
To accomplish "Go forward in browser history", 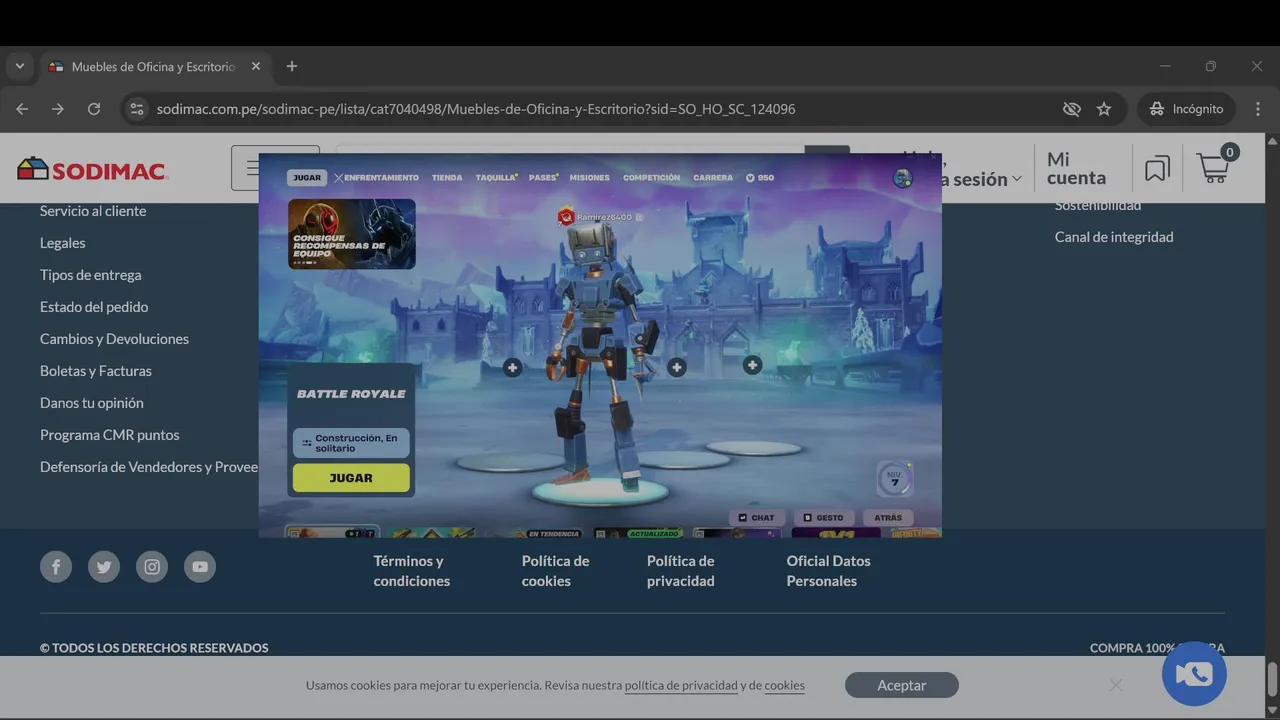I will [58, 109].
